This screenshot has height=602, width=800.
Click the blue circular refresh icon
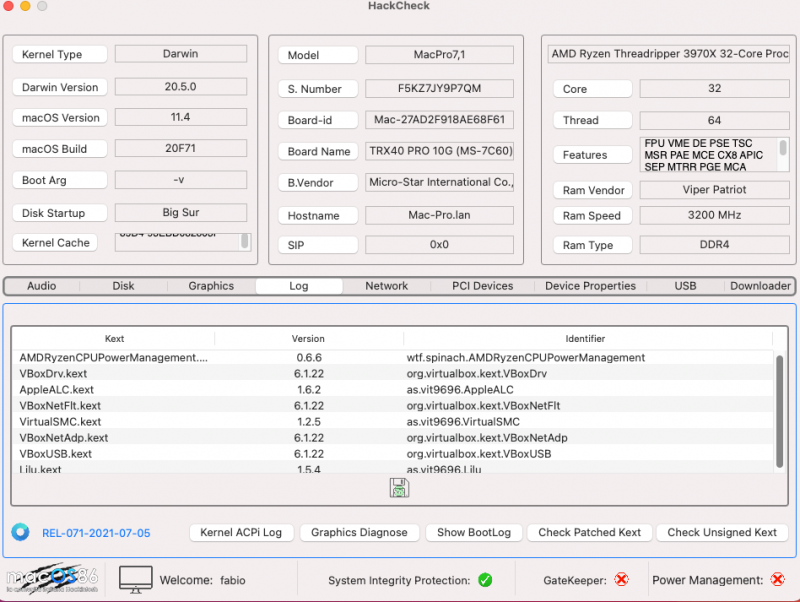[20, 532]
